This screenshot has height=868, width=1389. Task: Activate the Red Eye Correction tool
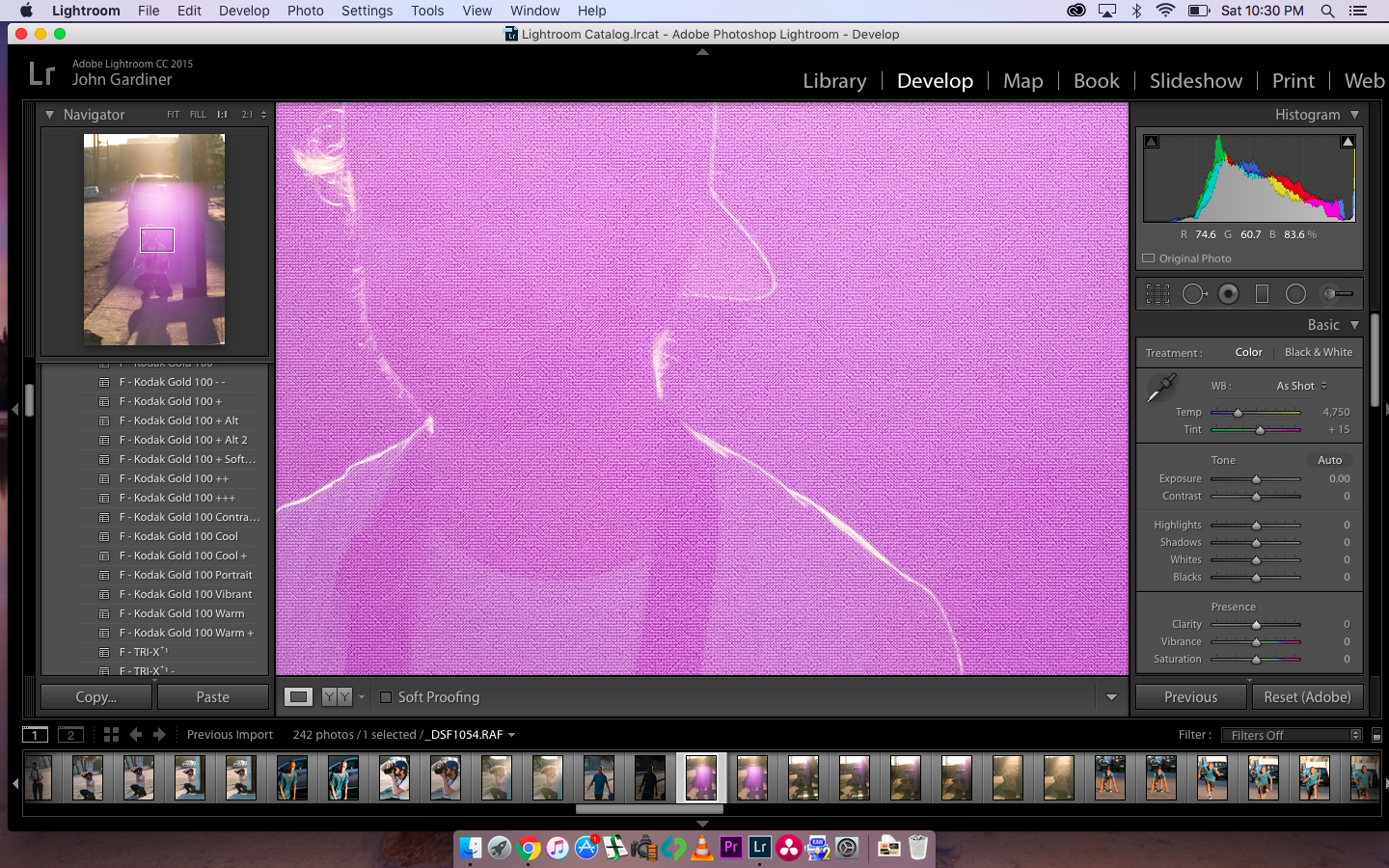click(x=1228, y=294)
